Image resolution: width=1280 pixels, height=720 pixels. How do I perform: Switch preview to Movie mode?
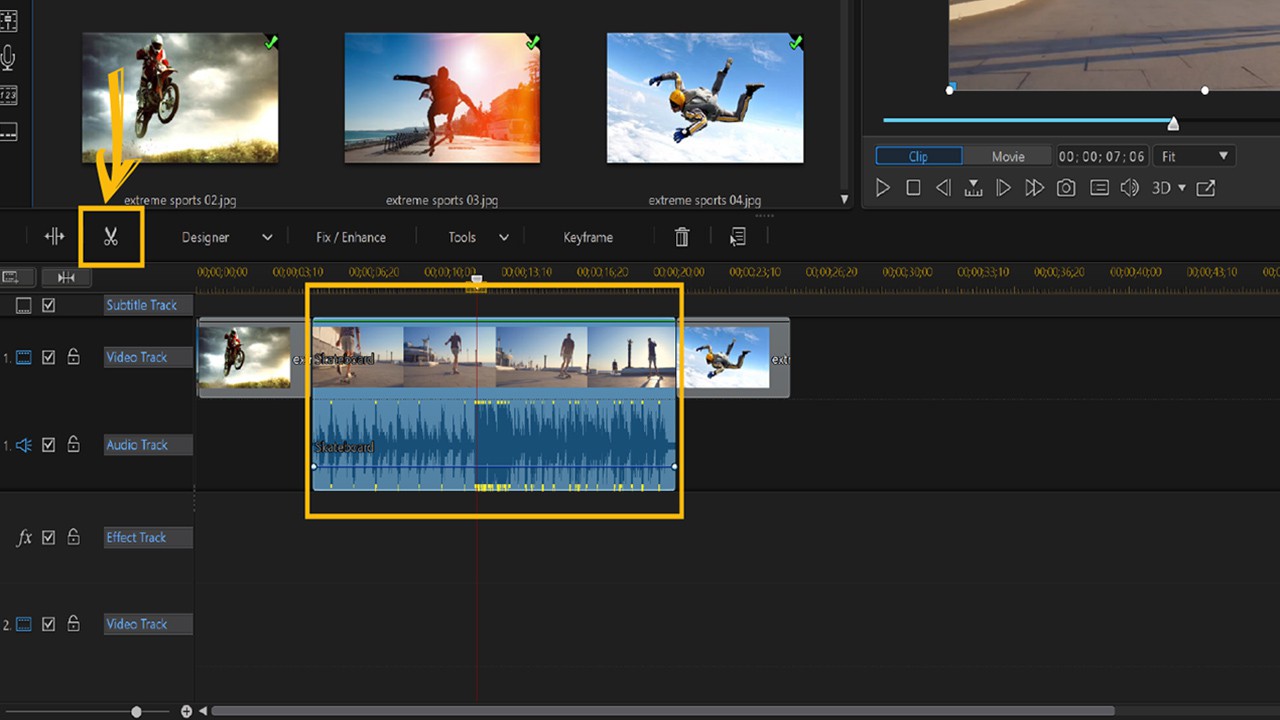(1008, 156)
